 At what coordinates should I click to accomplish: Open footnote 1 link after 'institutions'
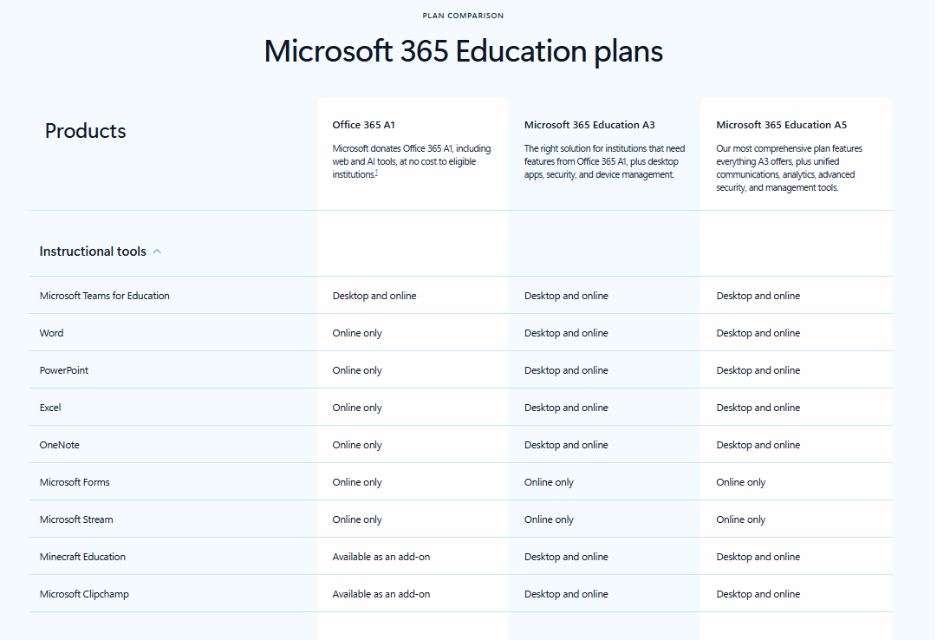tap(376, 173)
